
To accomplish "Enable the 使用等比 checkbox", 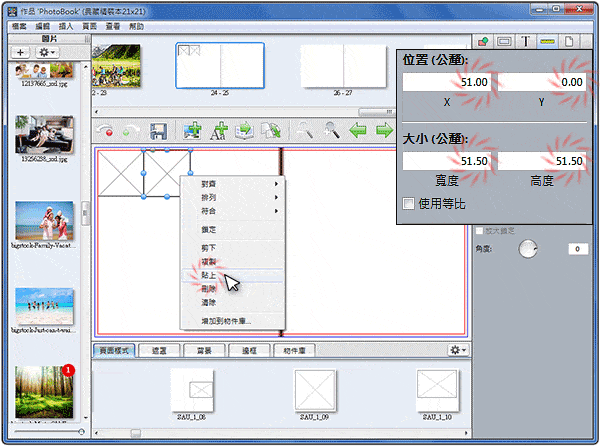I will click(408, 204).
